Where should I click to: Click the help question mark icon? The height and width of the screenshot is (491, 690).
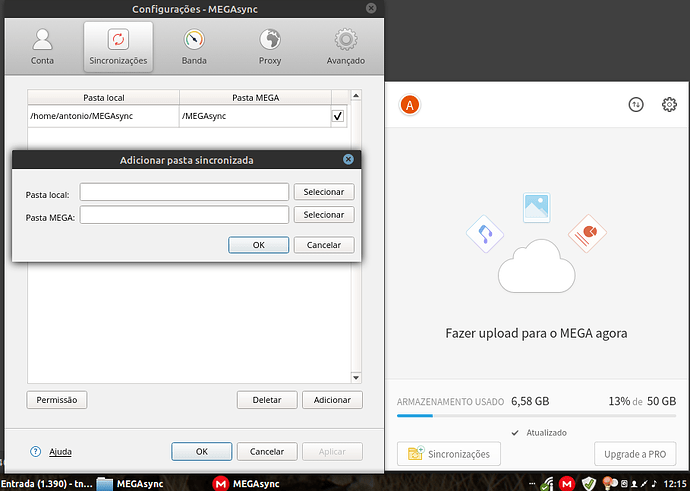tap(35, 451)
